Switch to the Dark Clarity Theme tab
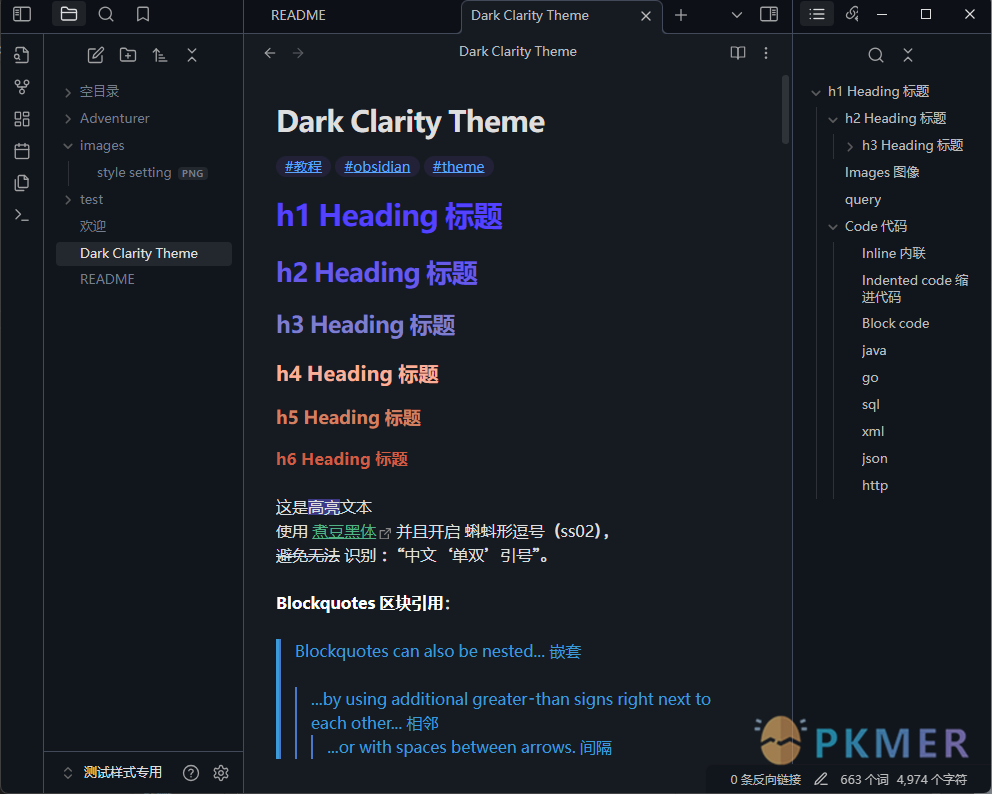Viewport: 992px width, 794px height. [x=530, y=15]
